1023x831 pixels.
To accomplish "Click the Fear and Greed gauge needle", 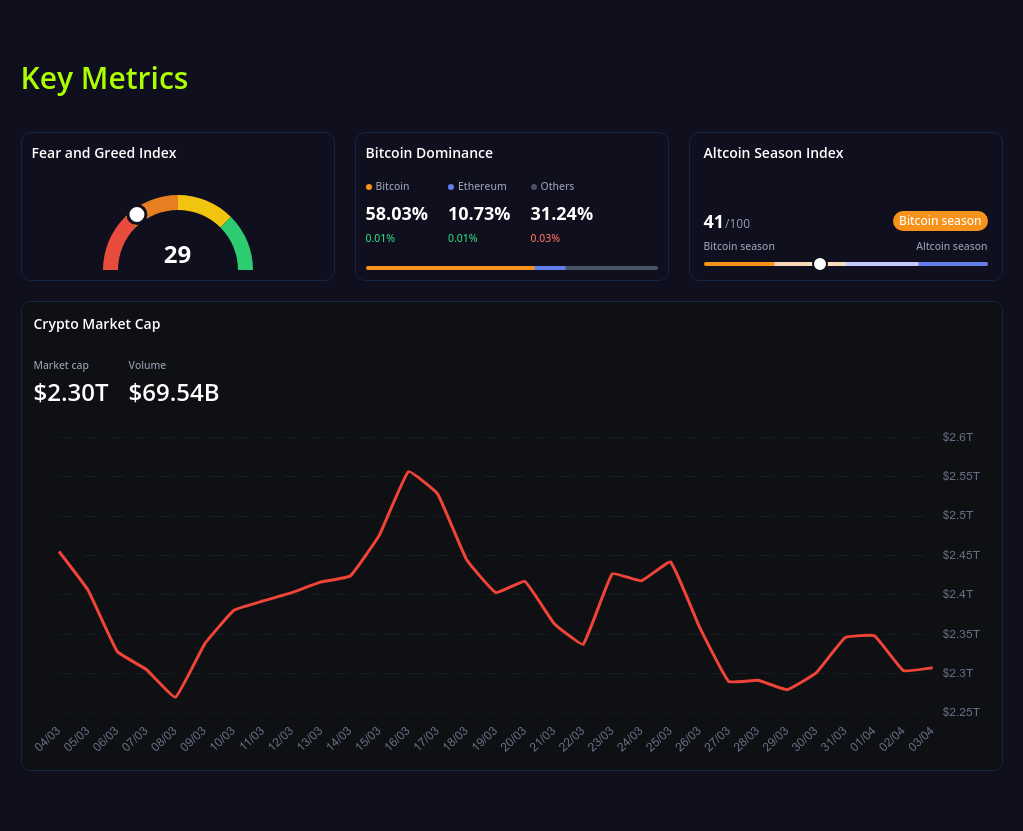I will click(x=136, y=213).
